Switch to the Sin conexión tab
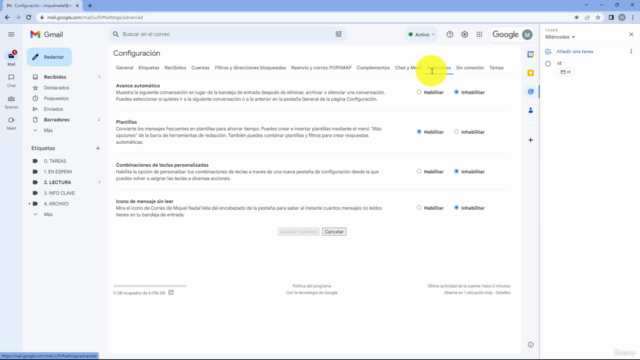Image resolution: width=640 pixels, height=360 pixels. coord(470,68)
